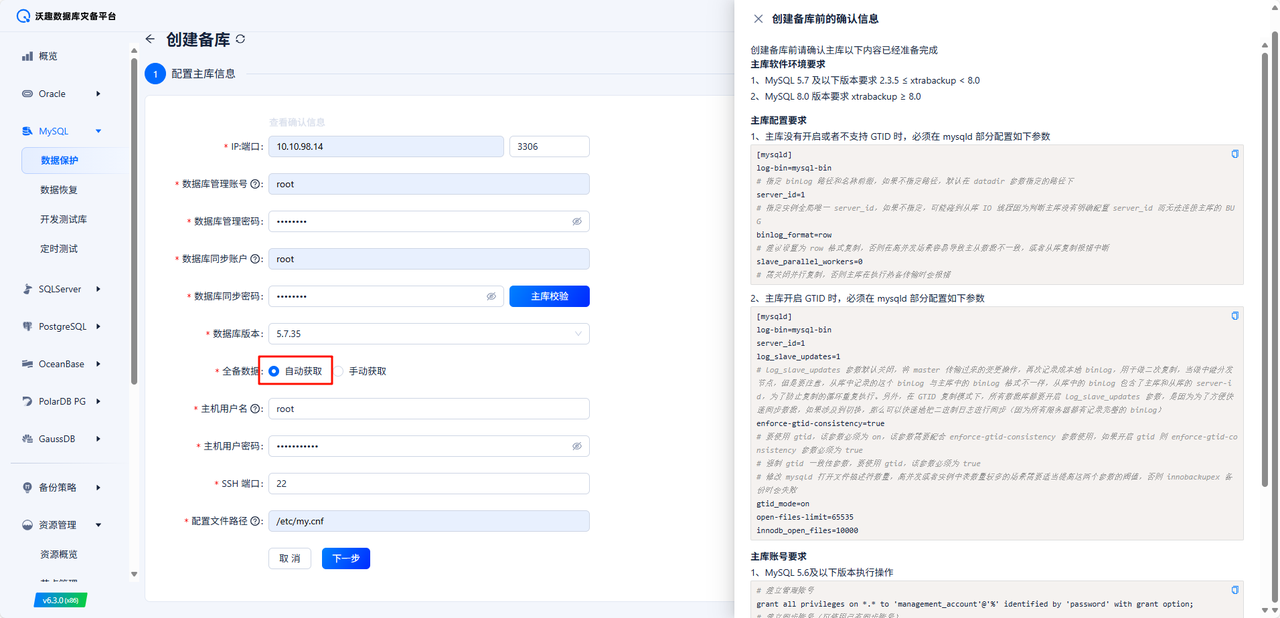Click the step 1 配置主库信息 label

(x=204, y=73)
